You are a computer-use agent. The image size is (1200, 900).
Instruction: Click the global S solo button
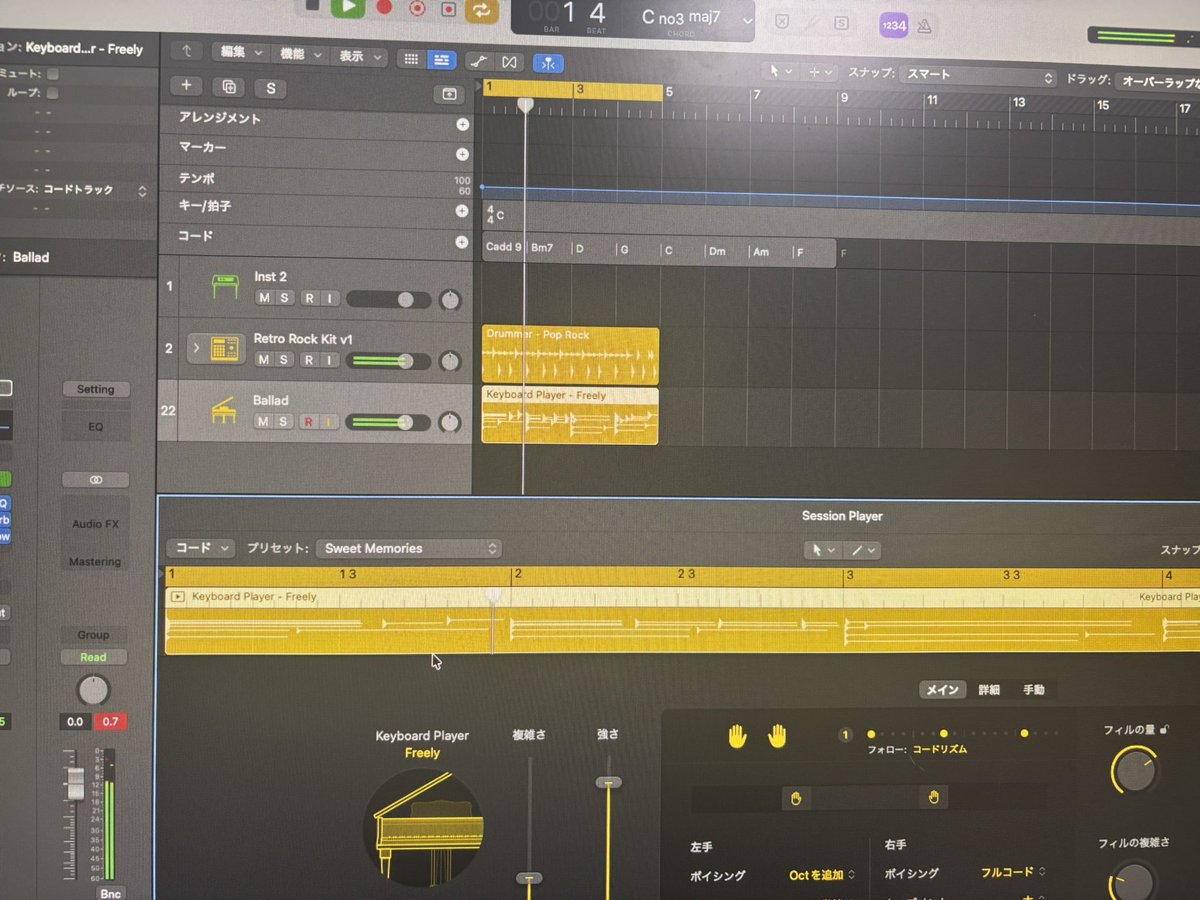[270, 88]
